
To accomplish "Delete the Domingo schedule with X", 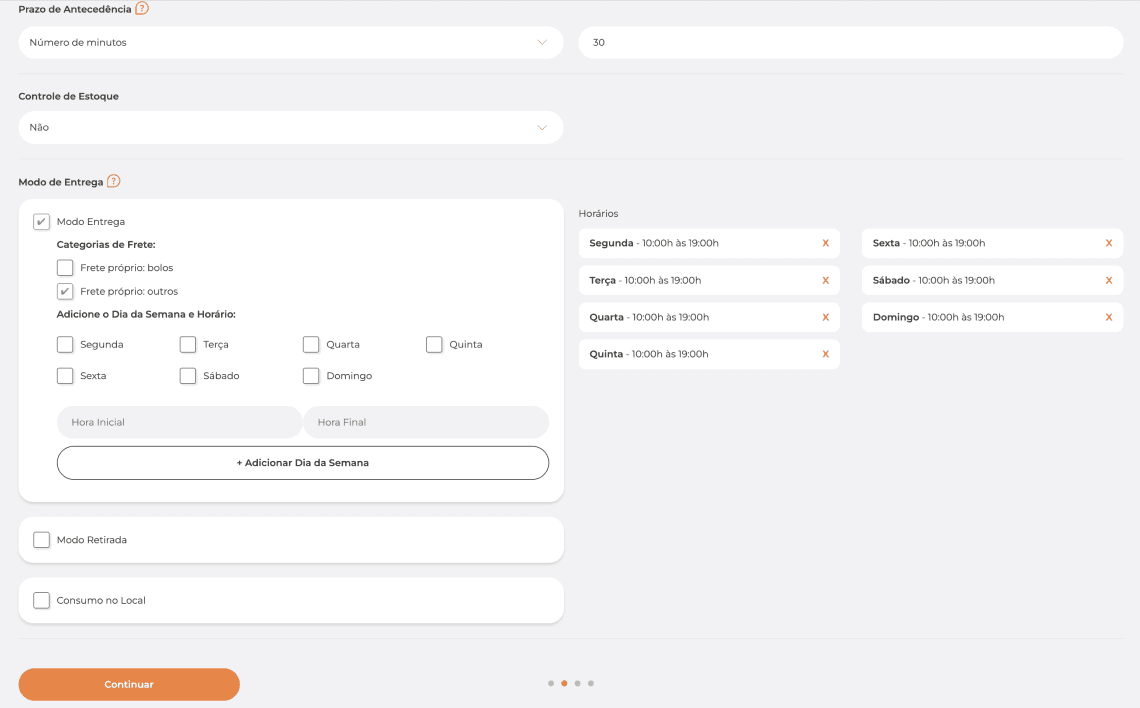I will pos(1108,318).
